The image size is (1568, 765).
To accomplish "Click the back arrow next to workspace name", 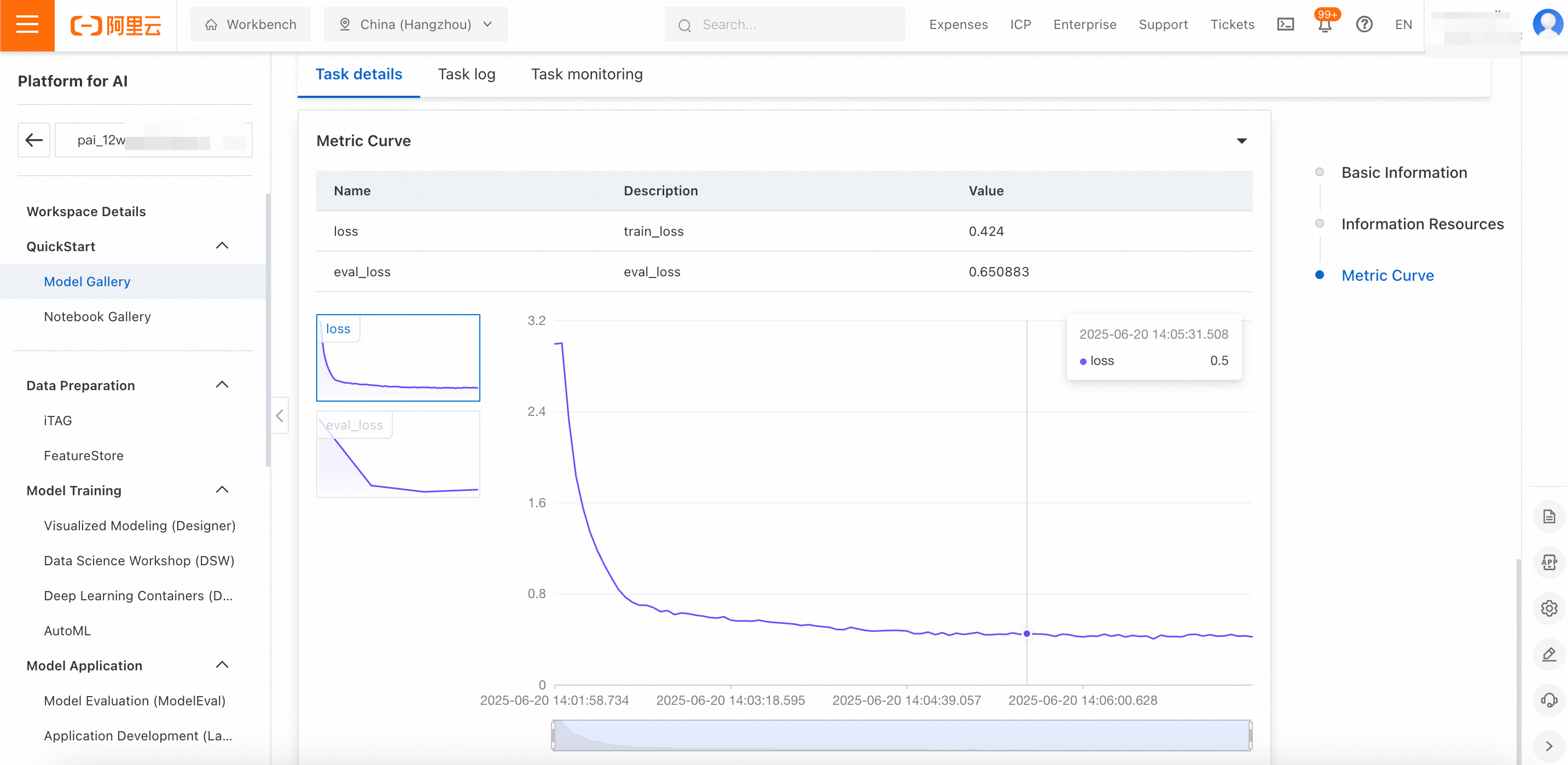I will (x=34, y=141).
